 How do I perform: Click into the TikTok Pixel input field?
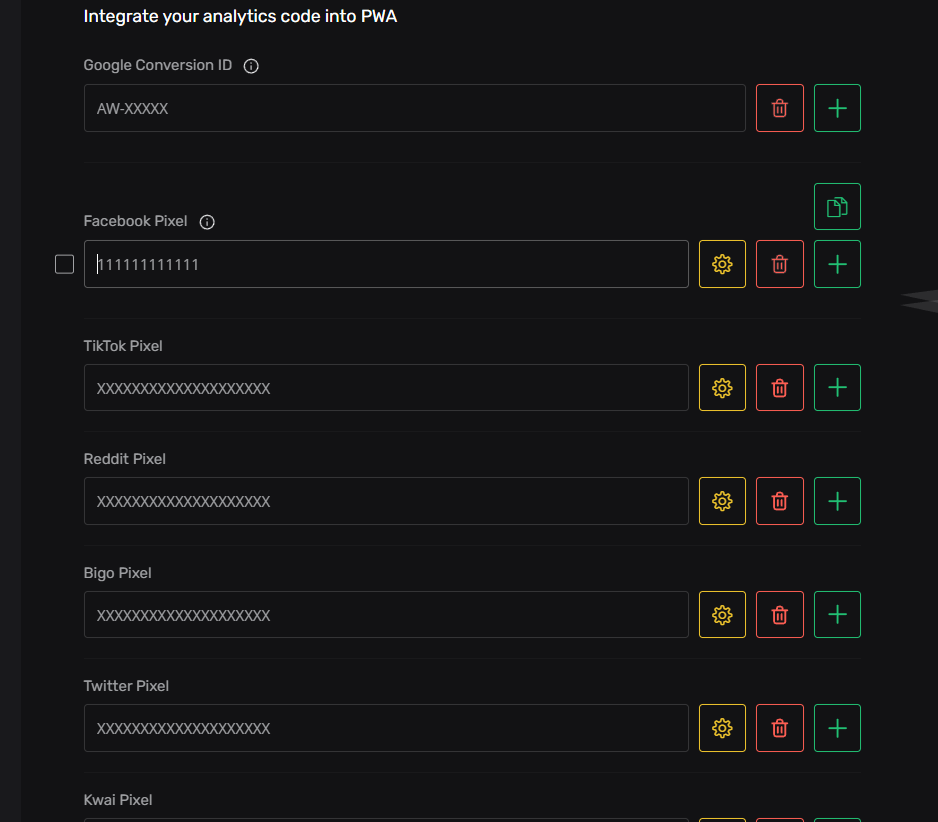click(386, 387)
